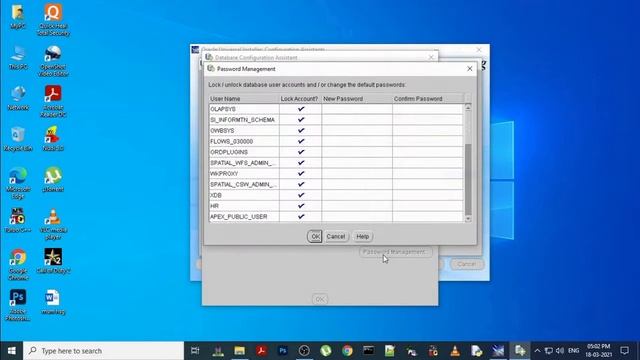
Task: Close the Password Management dialog
Action: pyautogui.click(x=470, y=69)
